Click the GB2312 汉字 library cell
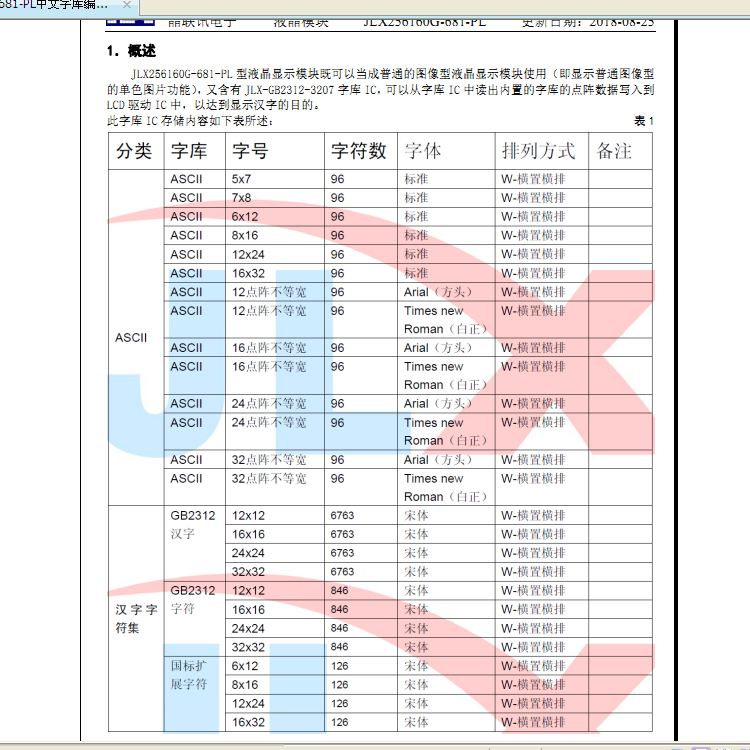 [192, 524]
